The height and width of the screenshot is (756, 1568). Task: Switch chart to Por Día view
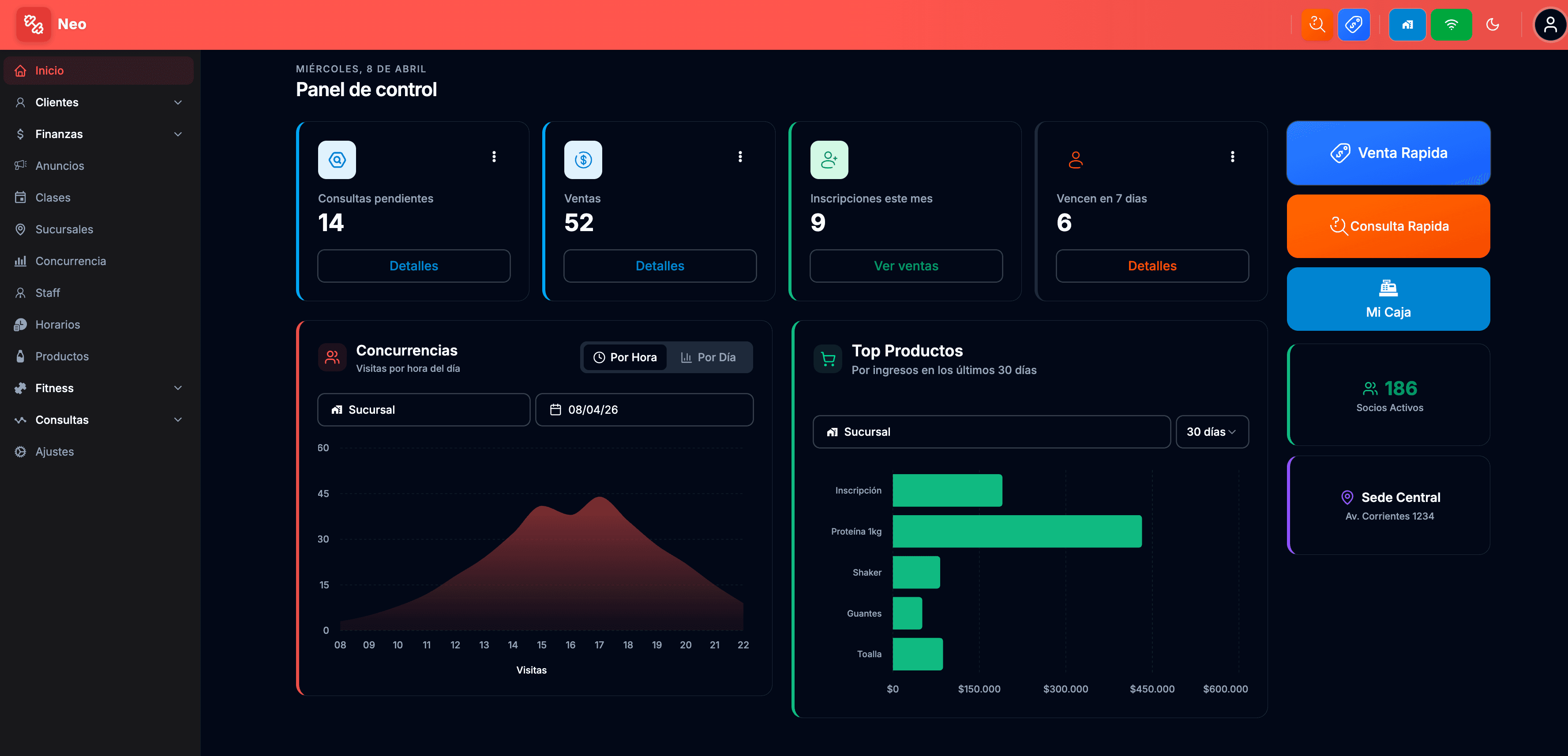708,357
